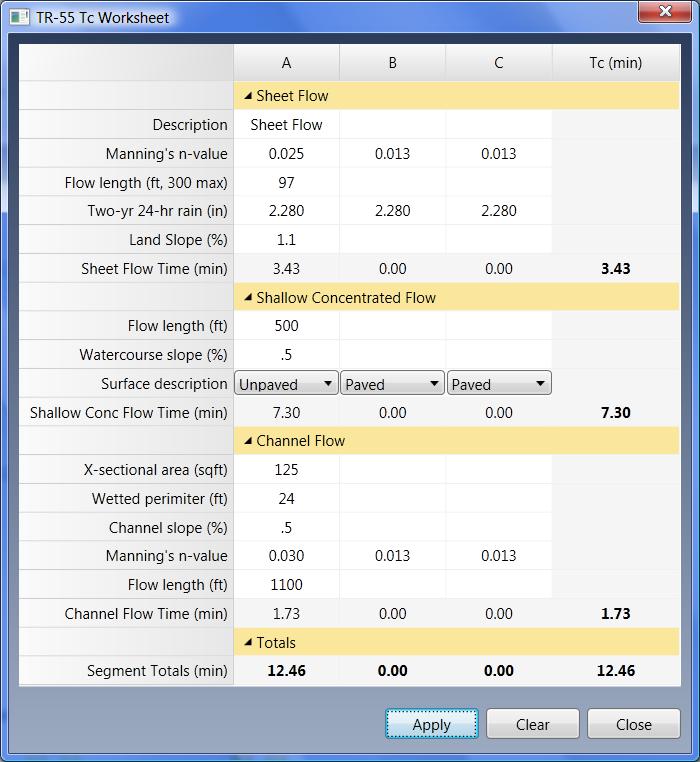Collapse the Sheet Flow section
This screenshot has width=700, height=762.
pos(247,96)
